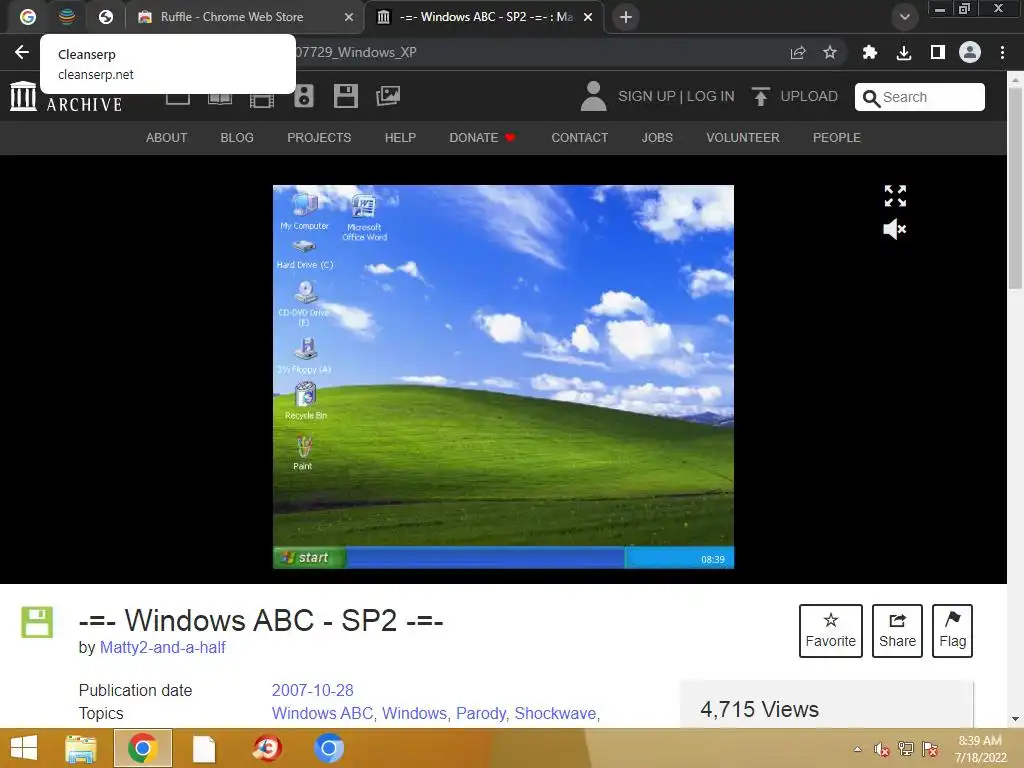Click the 2007-10-28 publication date link
The height and width of the screenshot is (768, 1024).
(x=312, y=690)
